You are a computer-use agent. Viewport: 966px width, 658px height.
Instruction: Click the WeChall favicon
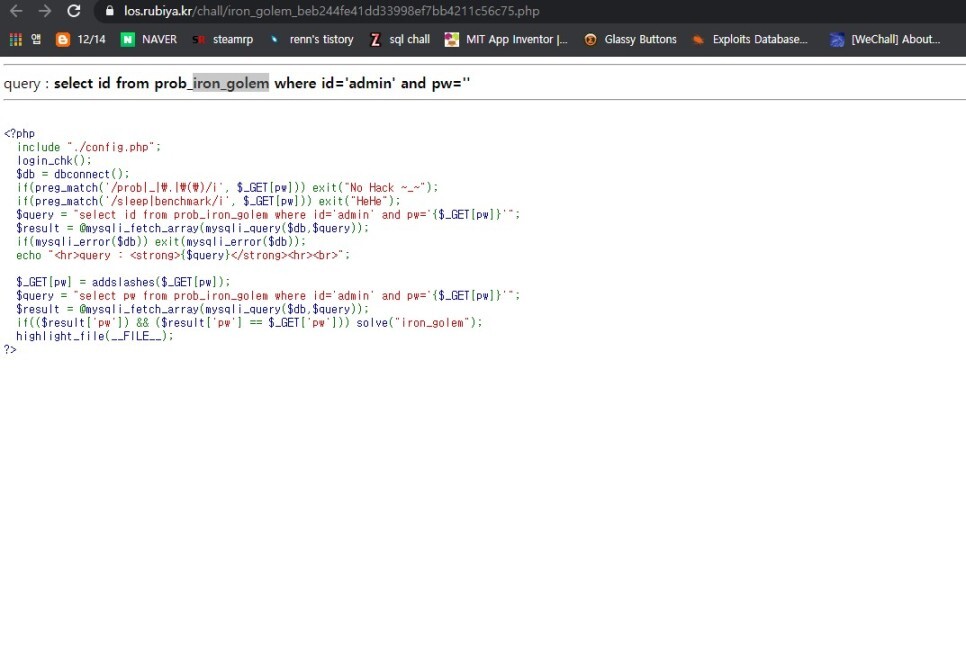(837, 39)
